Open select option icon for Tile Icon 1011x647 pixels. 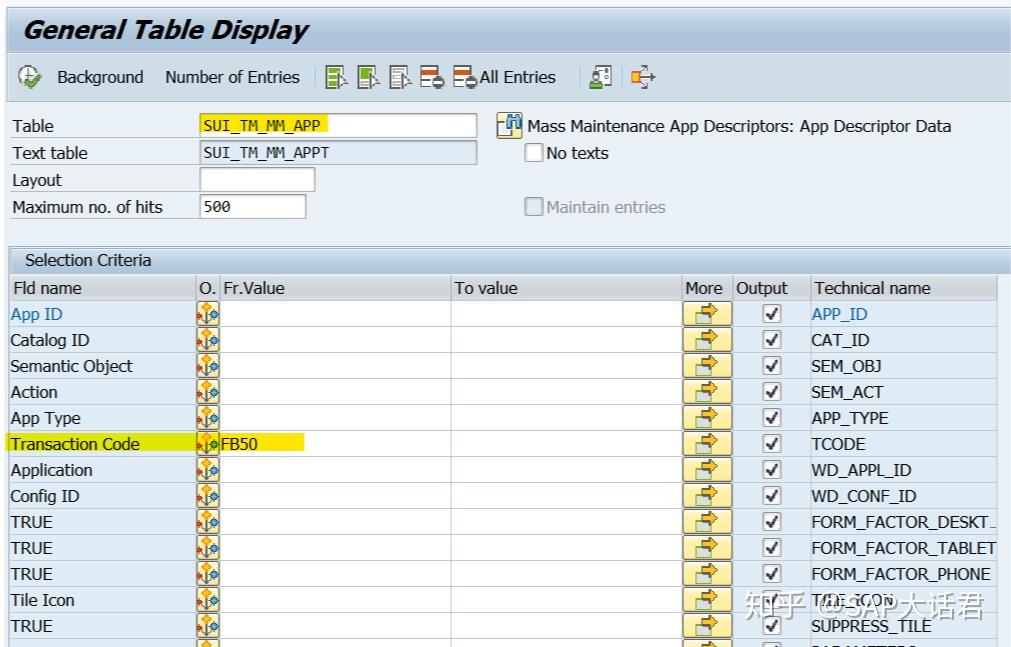point(208,600)
